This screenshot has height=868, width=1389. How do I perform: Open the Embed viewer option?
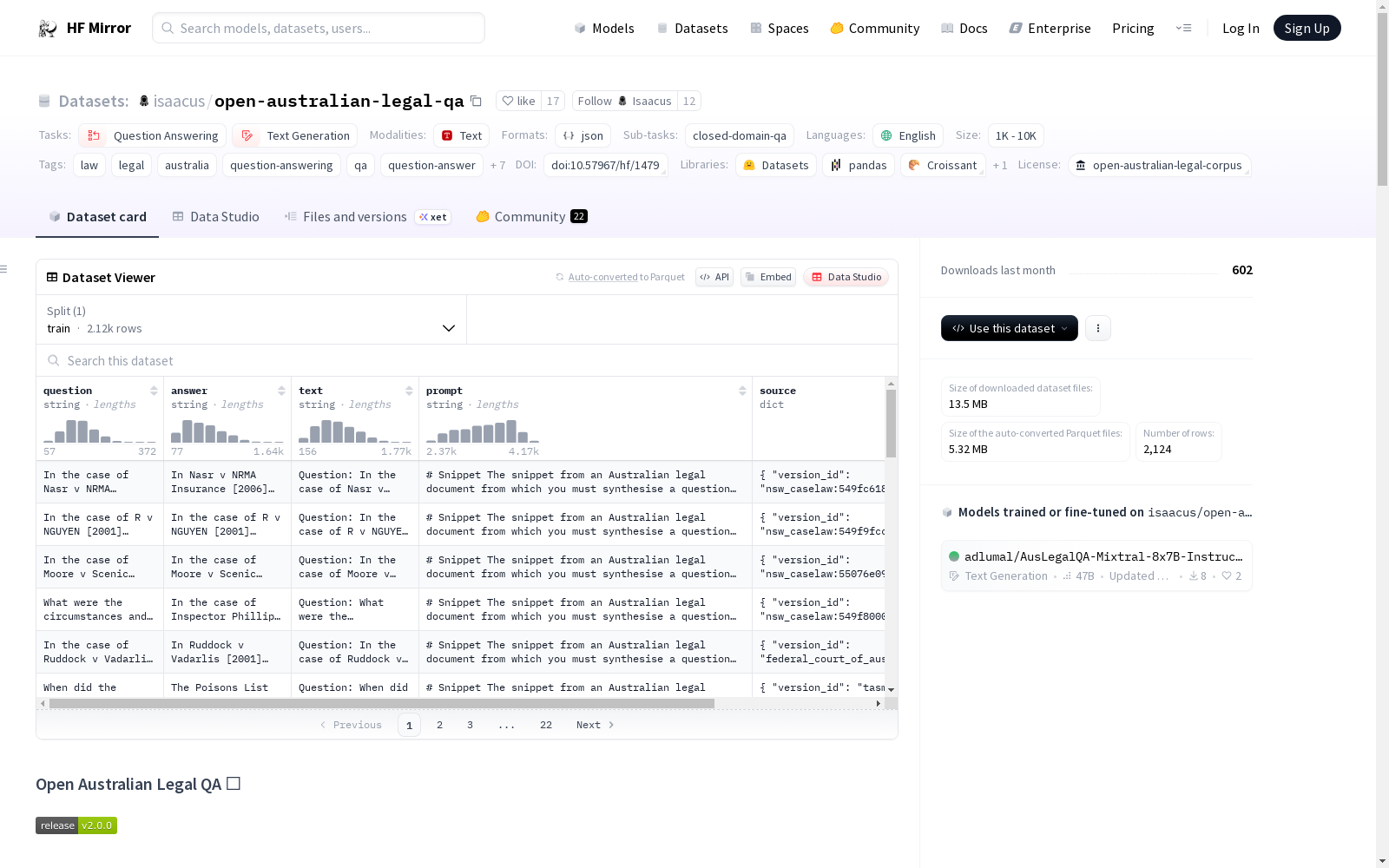coord(768,277)
